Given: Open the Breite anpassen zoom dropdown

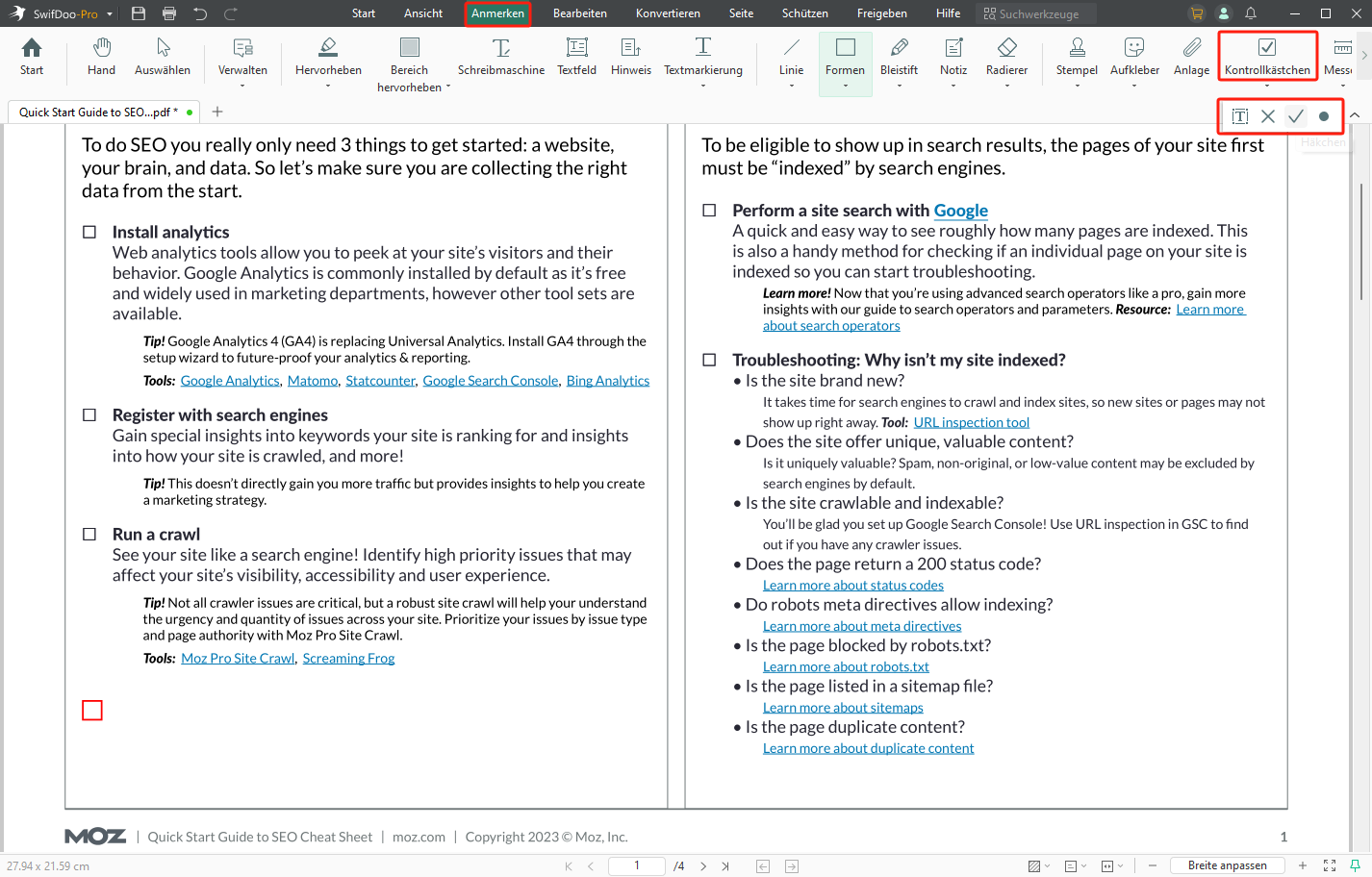Looking at the screenshot, I should (x=1227, y=865).
